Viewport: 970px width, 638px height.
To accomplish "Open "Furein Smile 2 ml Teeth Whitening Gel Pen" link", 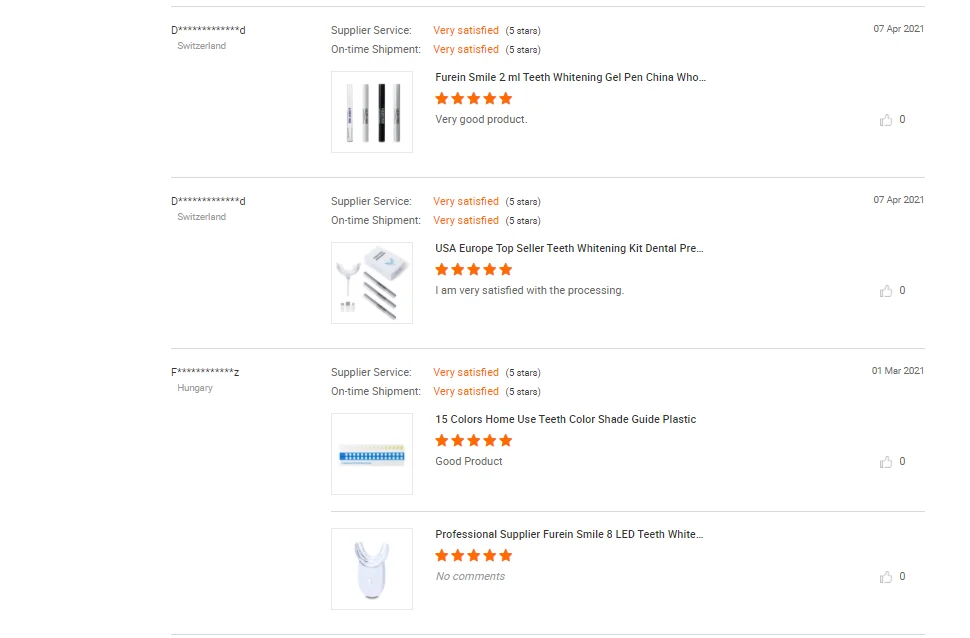I will pyautogui.click(x=570, y=77).
